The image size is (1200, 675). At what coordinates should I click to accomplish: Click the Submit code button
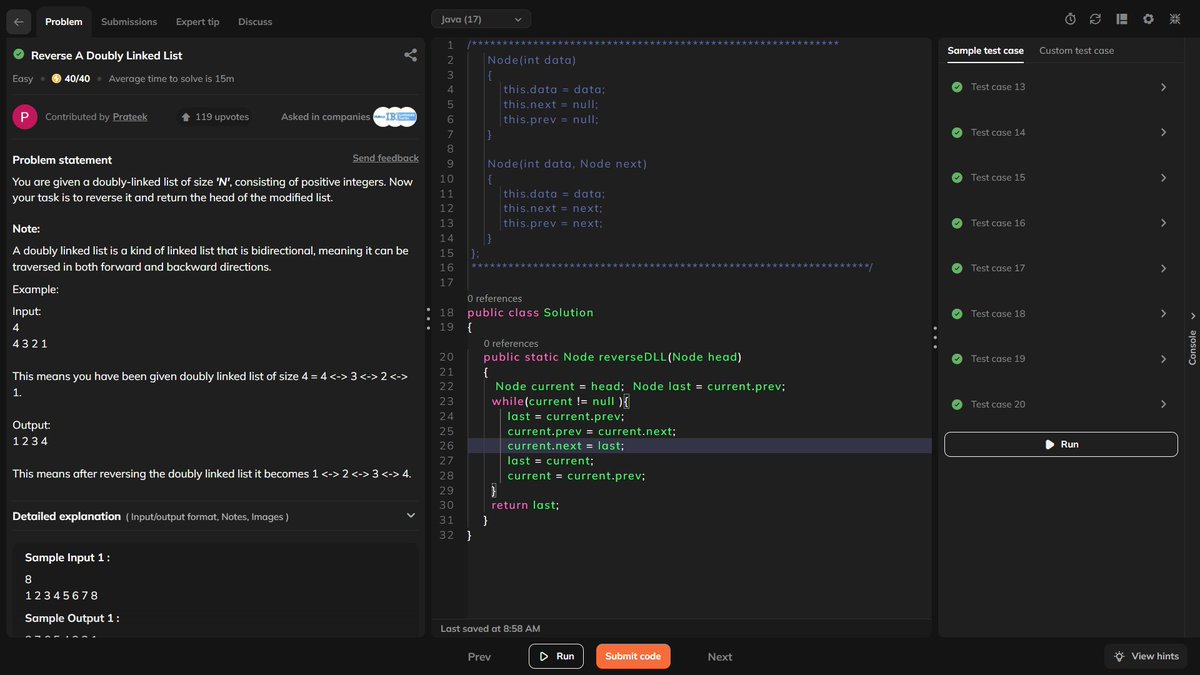[633, 656]
